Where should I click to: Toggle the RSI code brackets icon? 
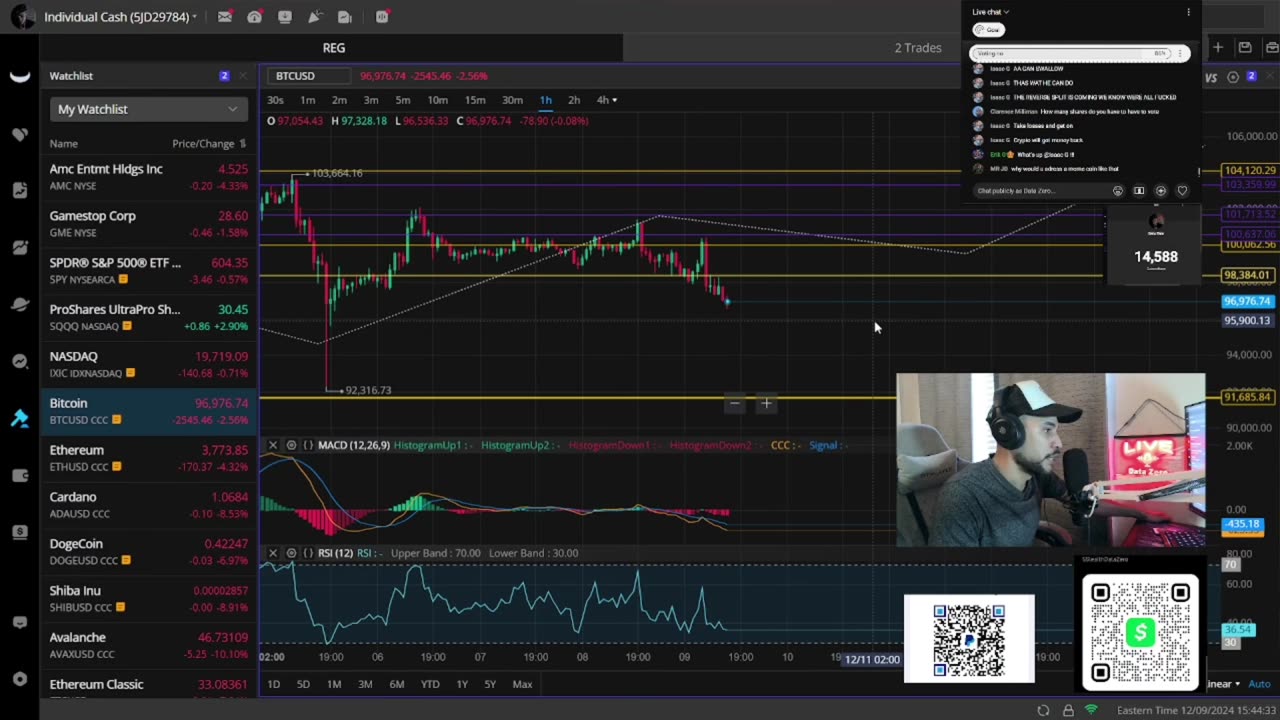(308, 553)
